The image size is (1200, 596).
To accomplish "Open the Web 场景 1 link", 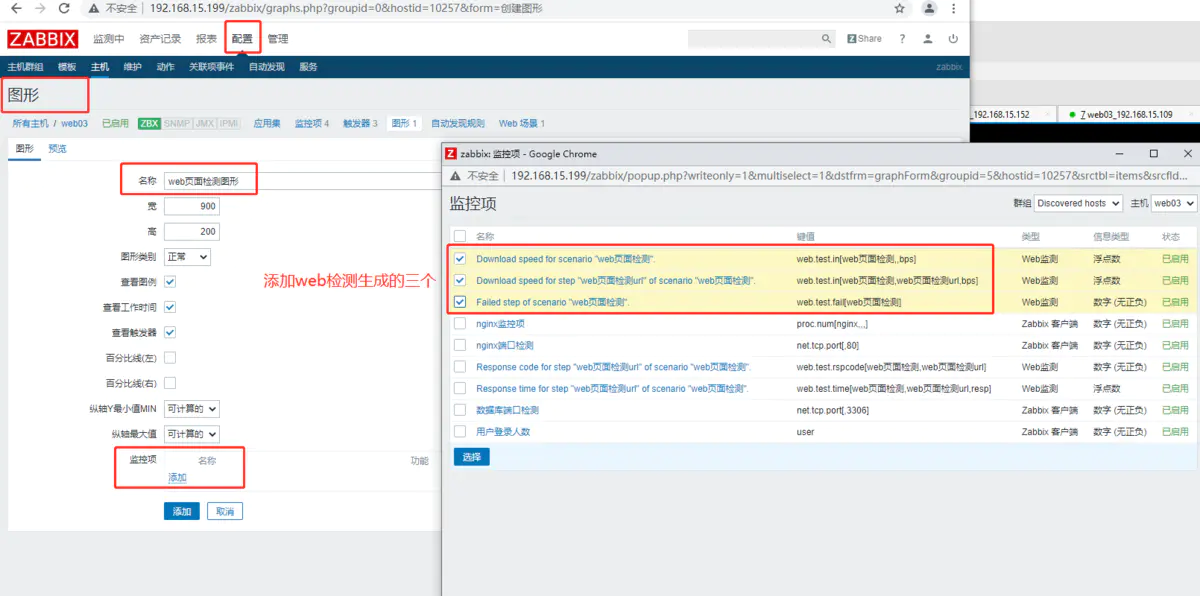I will click(522, 124).
